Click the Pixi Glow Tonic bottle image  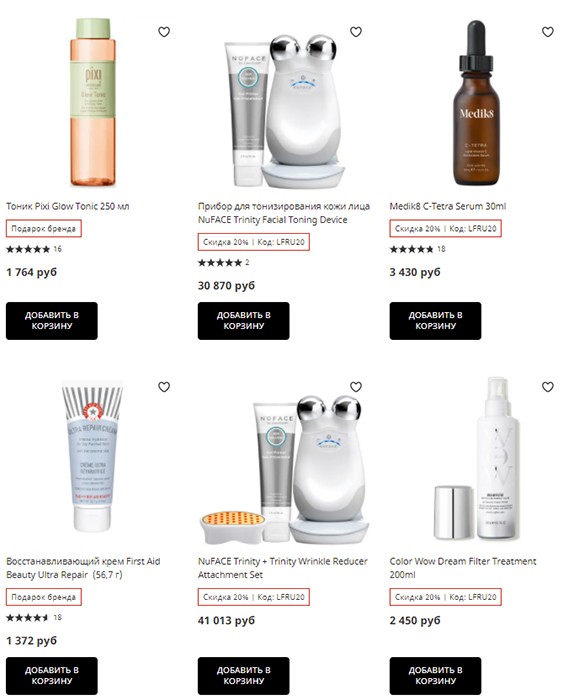point(93,102)
